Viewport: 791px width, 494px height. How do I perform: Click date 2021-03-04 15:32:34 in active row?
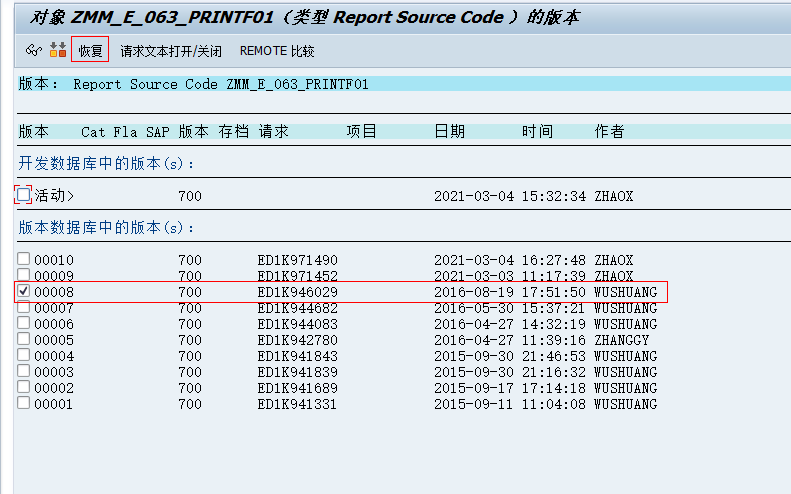[x=510, y=196]
